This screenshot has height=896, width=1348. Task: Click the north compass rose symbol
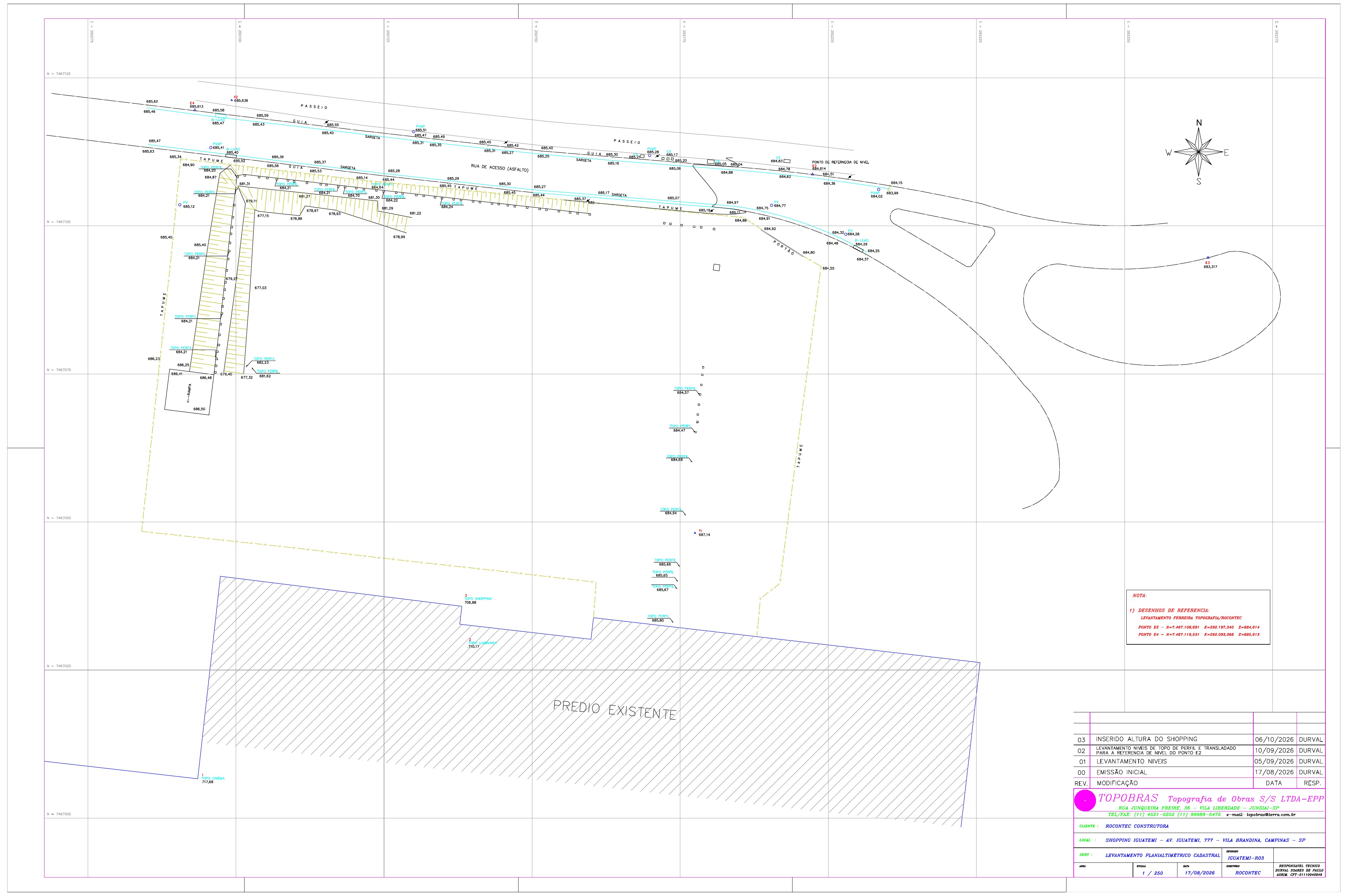coord(1198,152)
